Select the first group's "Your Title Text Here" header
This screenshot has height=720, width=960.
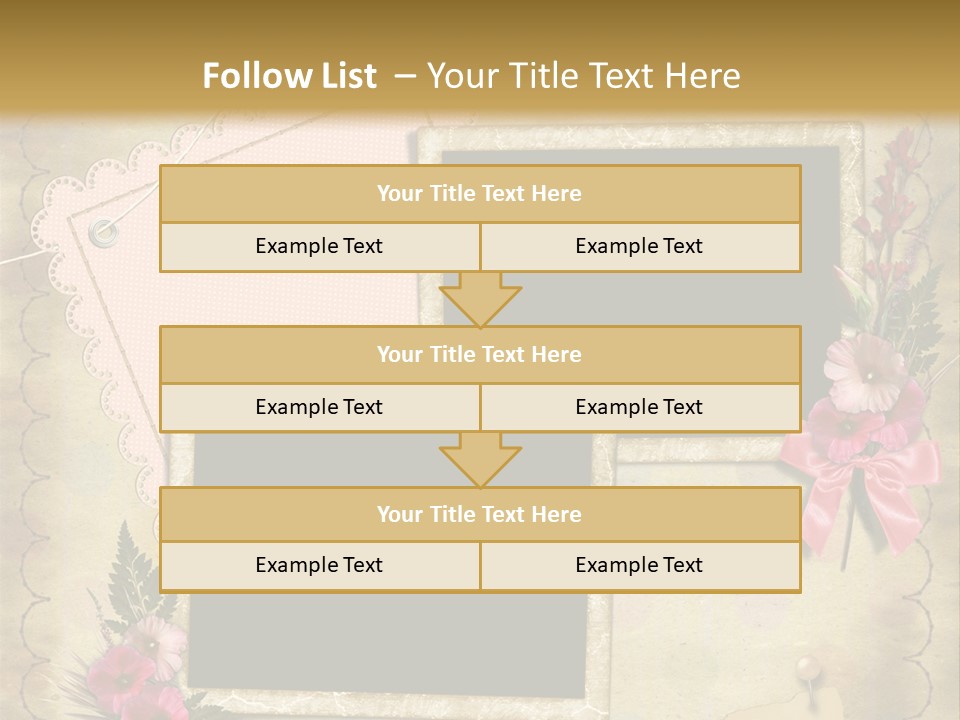(479, 194)
